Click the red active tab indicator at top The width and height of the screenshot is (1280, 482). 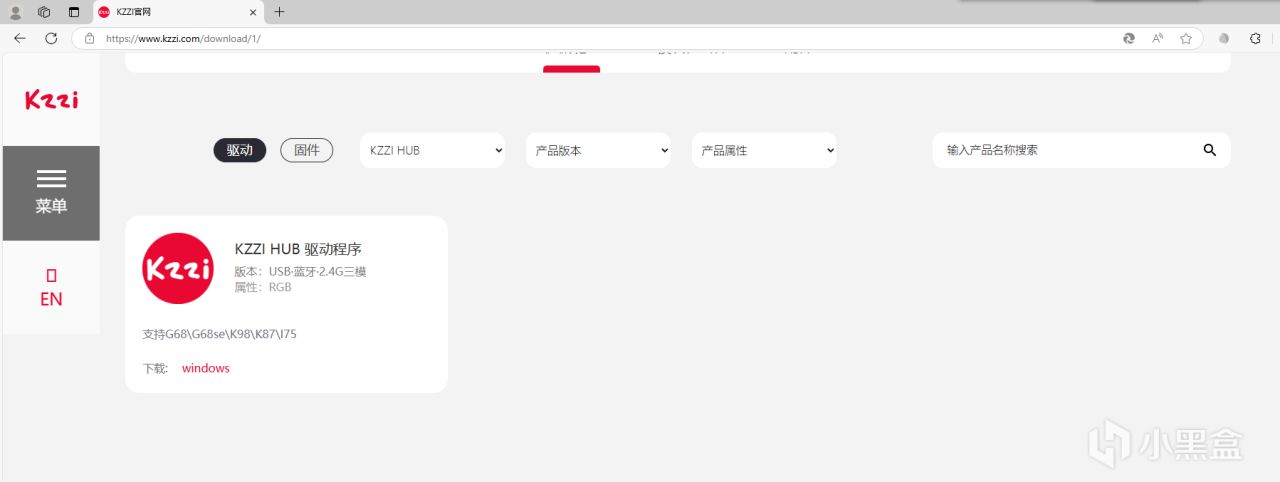pyautogui.click(x=571, y=69)
